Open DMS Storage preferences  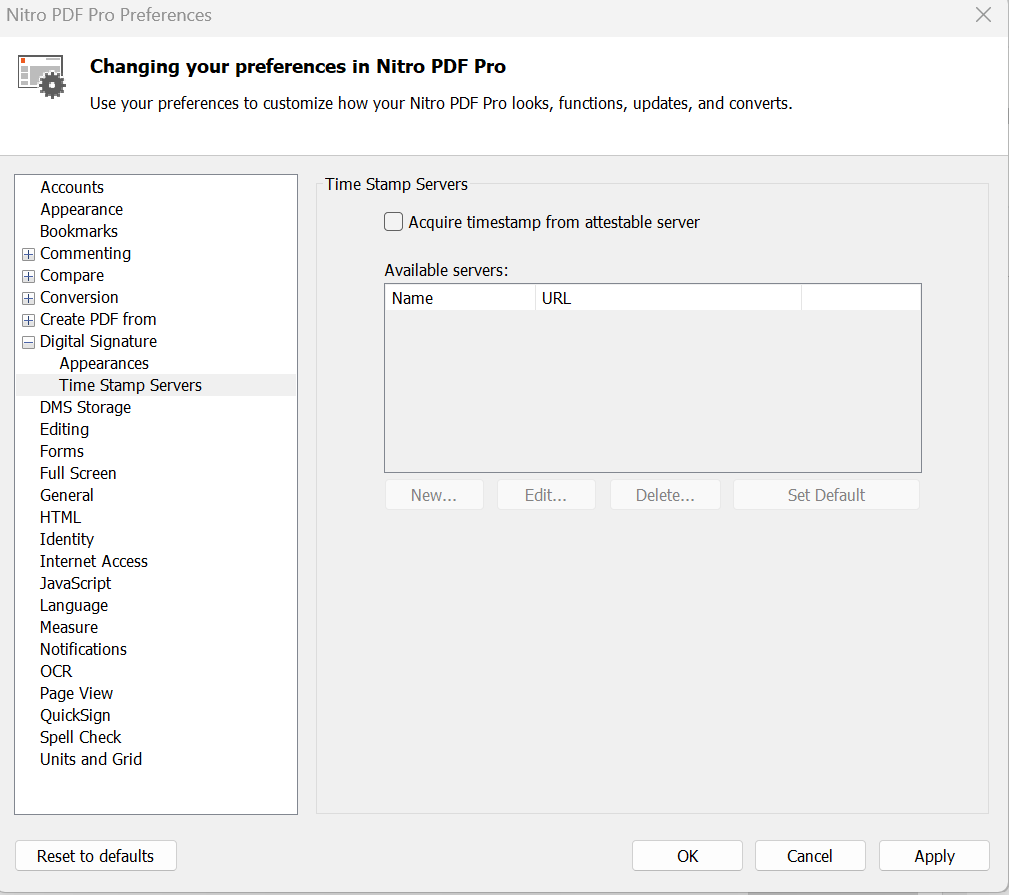tap(85, 407)
